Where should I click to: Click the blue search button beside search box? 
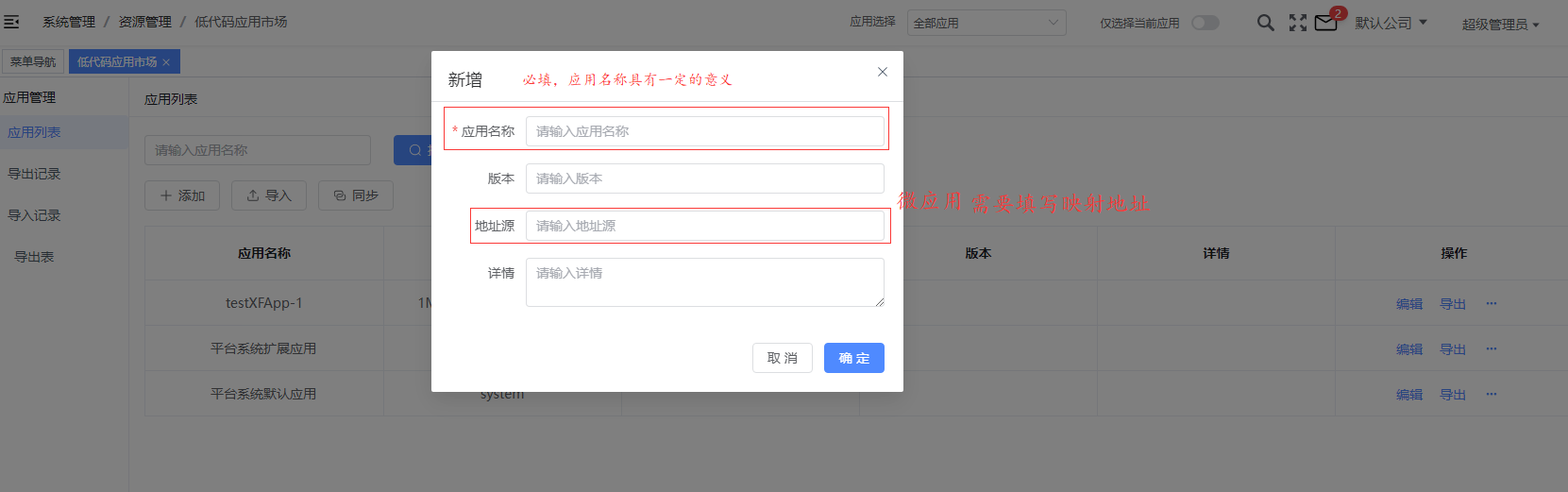(413, 150)
